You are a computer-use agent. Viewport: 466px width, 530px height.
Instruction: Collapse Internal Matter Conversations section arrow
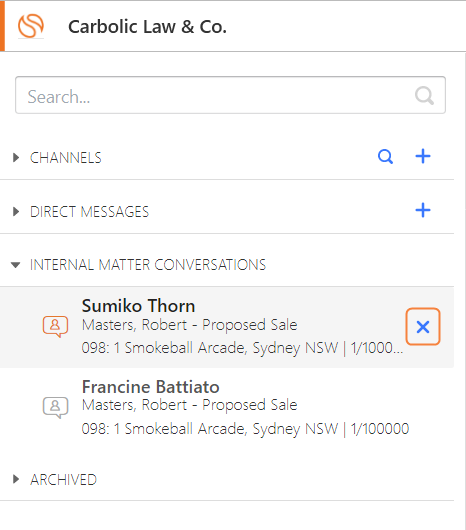[x=16, y=265]
